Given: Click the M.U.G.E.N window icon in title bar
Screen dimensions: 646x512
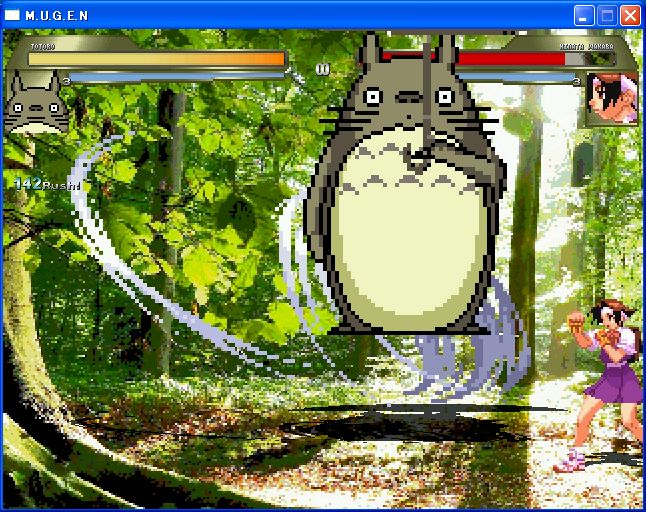Looking at the screenshot, I should coord(12,15).
